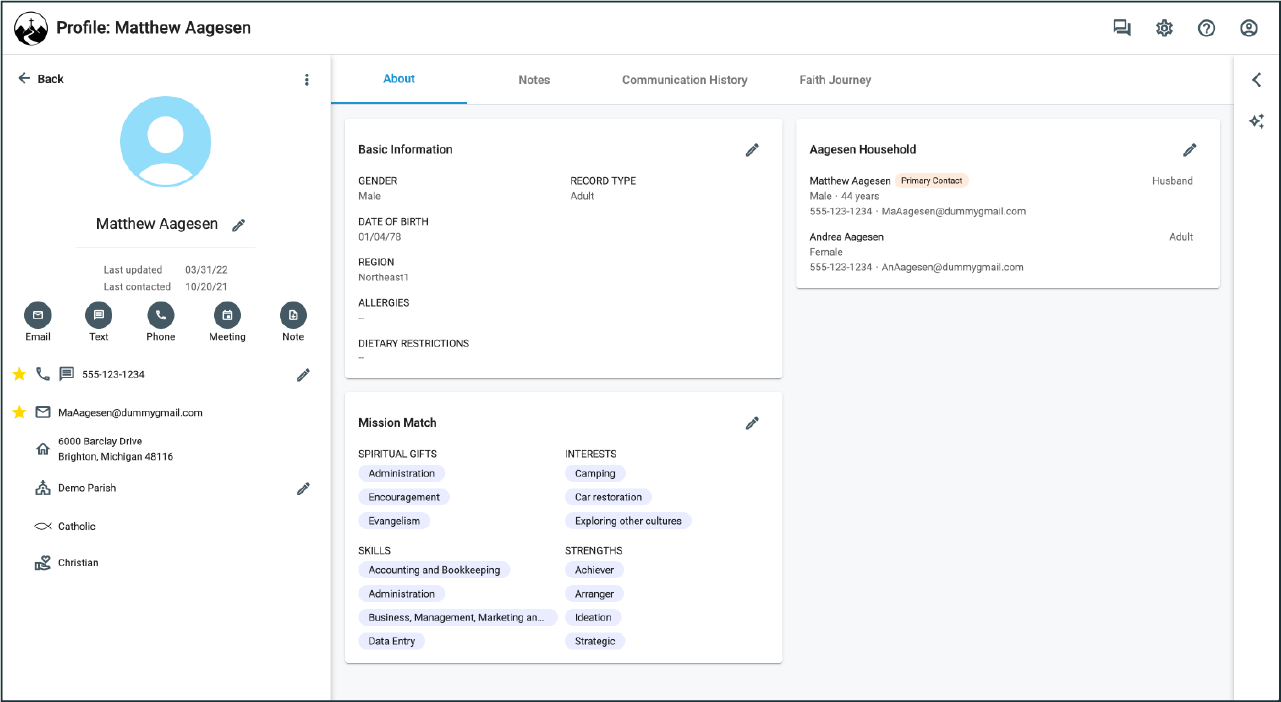Click the profile avatar picture
The height and width of the screenshot is (702, 1281).
pyautogui.click(x=165, y=142)
